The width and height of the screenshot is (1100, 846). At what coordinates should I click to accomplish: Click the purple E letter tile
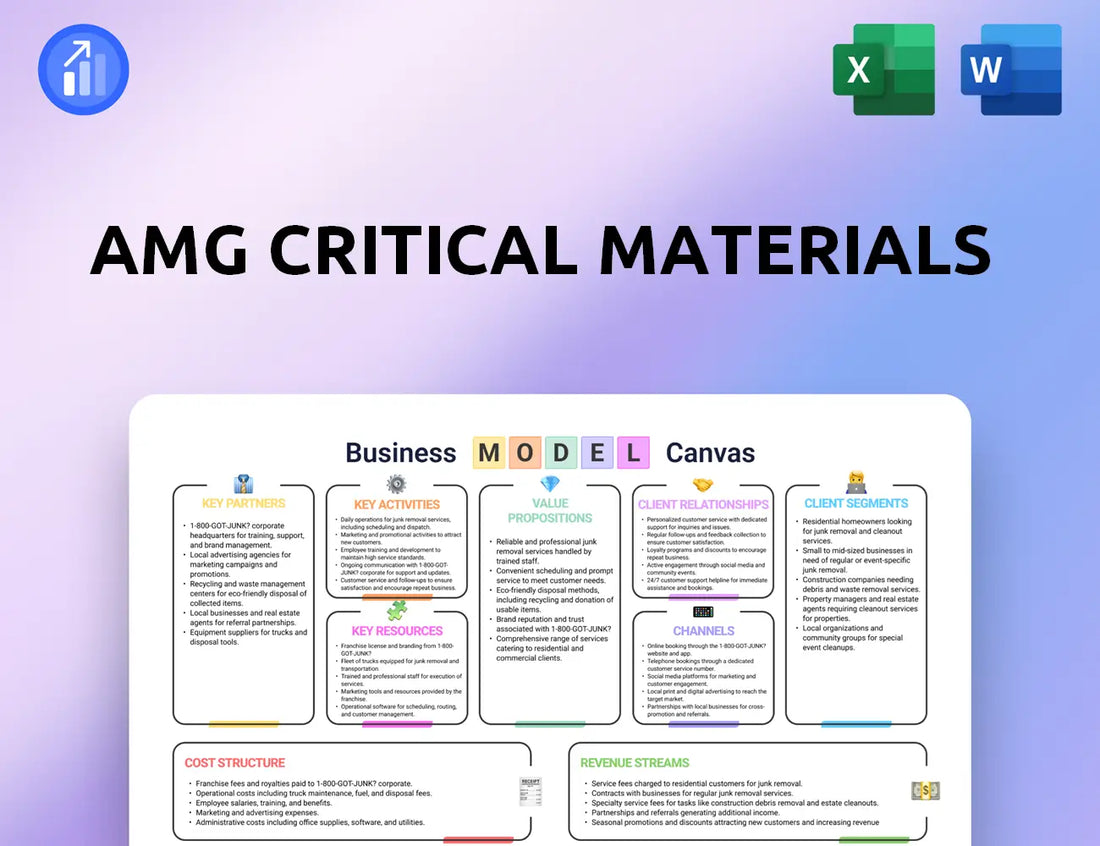tap(597, 452)
